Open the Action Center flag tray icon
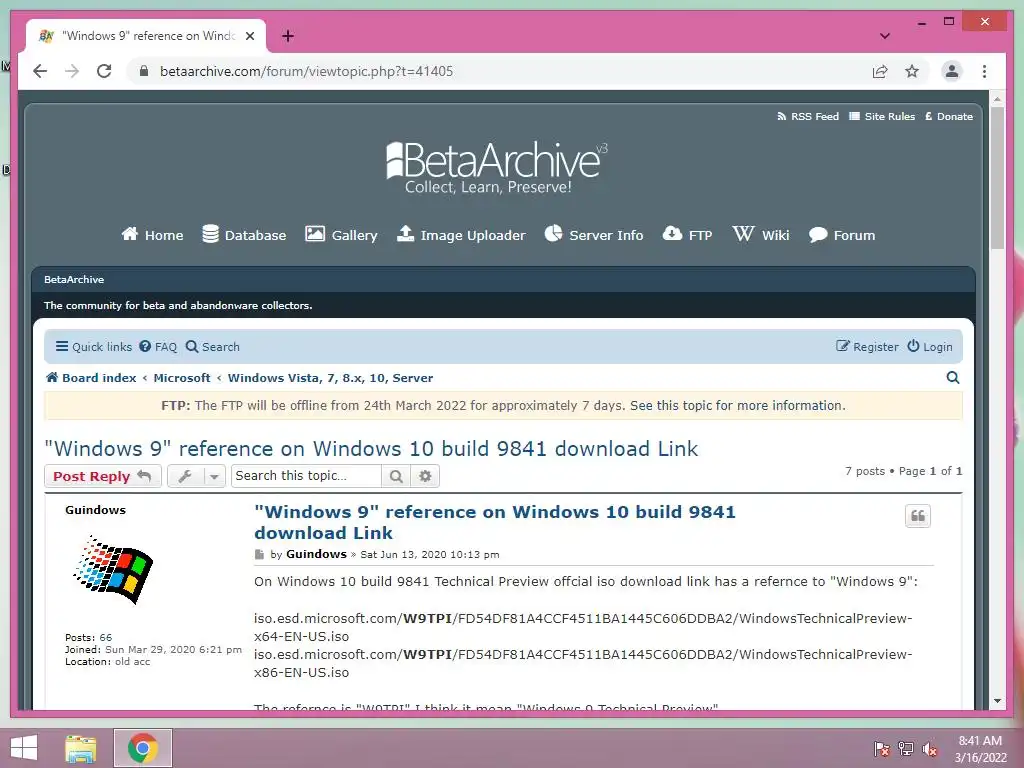Screen dimensions: 1024x768 tap(882, 749)
